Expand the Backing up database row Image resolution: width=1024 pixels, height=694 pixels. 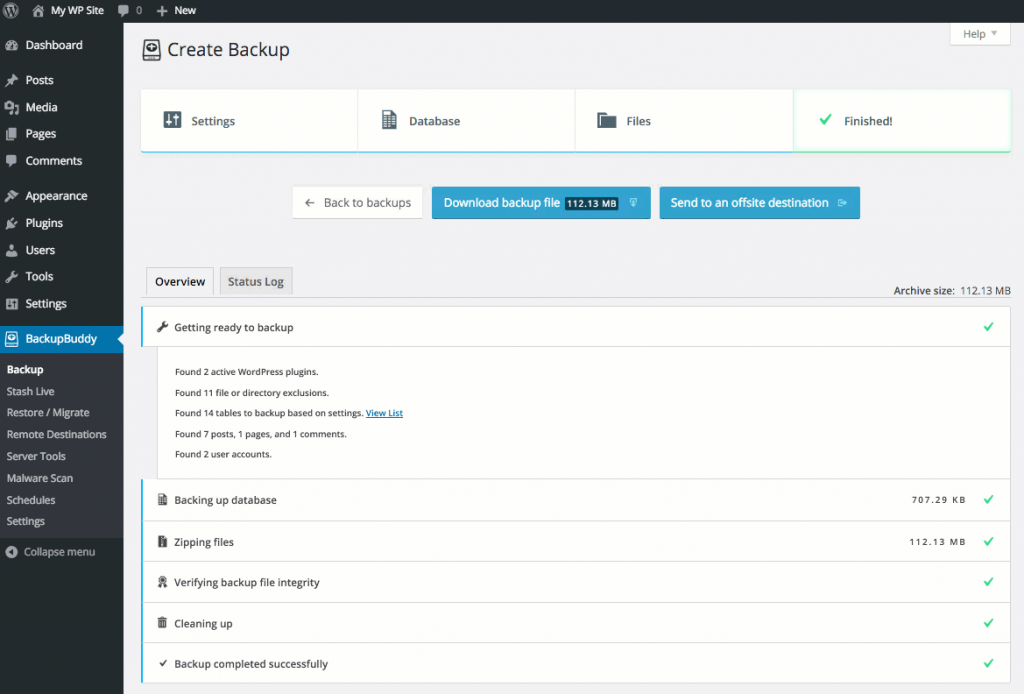tap(225, 500)
